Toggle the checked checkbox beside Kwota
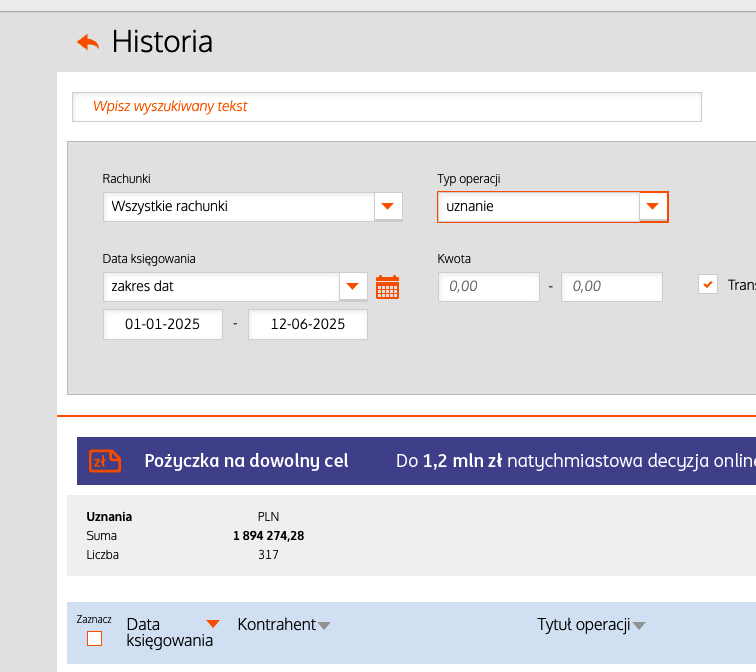Image resolution: width=756 pixels, height=672 pixels. click(x=708, y=284)
